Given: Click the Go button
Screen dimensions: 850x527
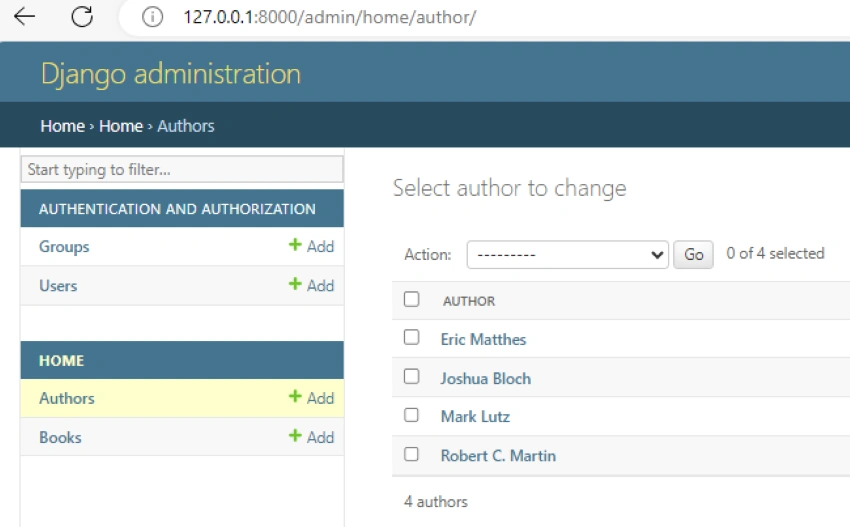Looking at the screenshot, I should coord(693,254).
